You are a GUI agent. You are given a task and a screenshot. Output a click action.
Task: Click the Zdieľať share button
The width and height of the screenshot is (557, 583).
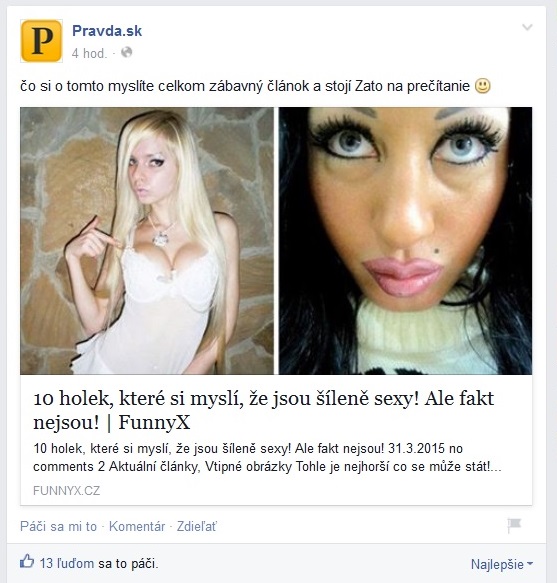(x=196, y=526)
